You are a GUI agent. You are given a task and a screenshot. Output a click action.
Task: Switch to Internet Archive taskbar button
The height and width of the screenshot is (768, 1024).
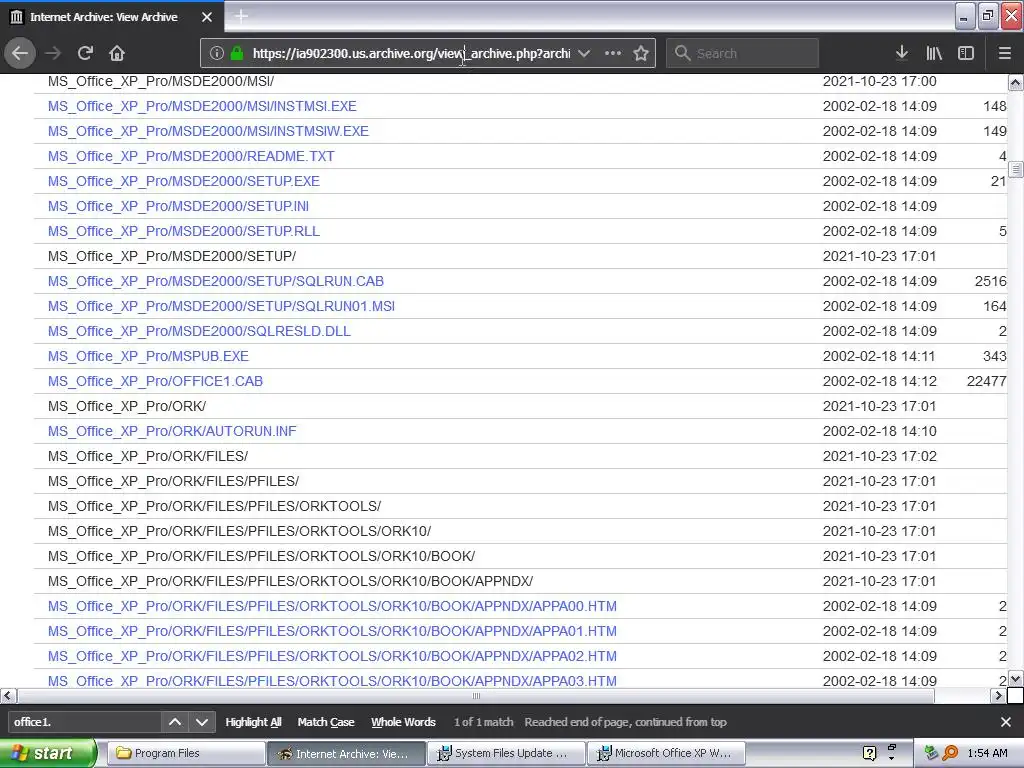coord(346,753)
